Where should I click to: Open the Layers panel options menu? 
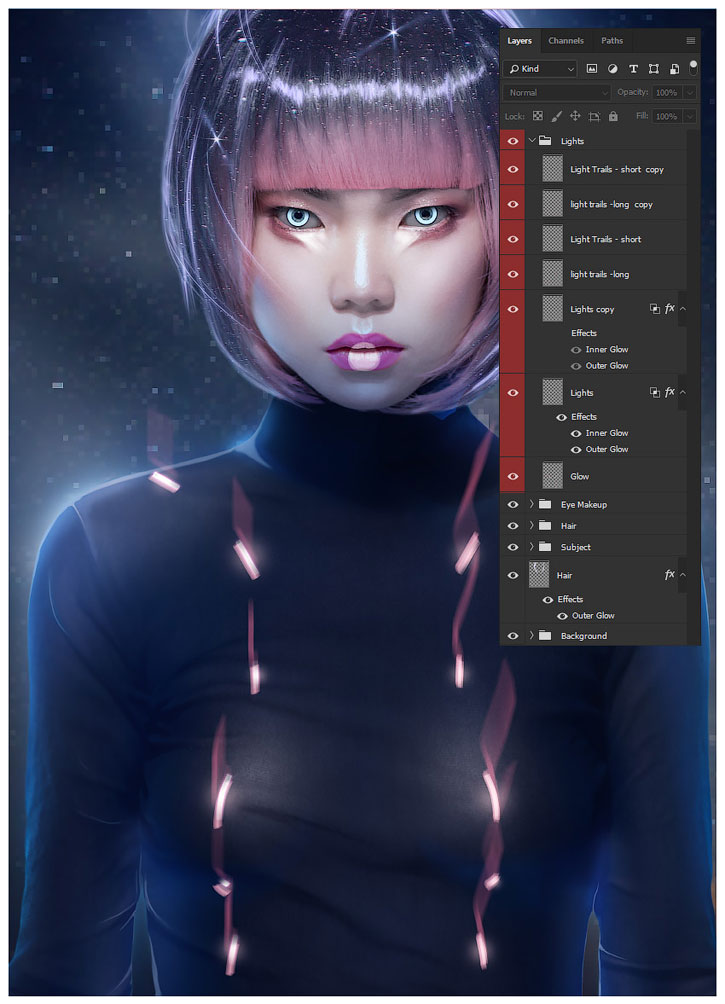690,41
